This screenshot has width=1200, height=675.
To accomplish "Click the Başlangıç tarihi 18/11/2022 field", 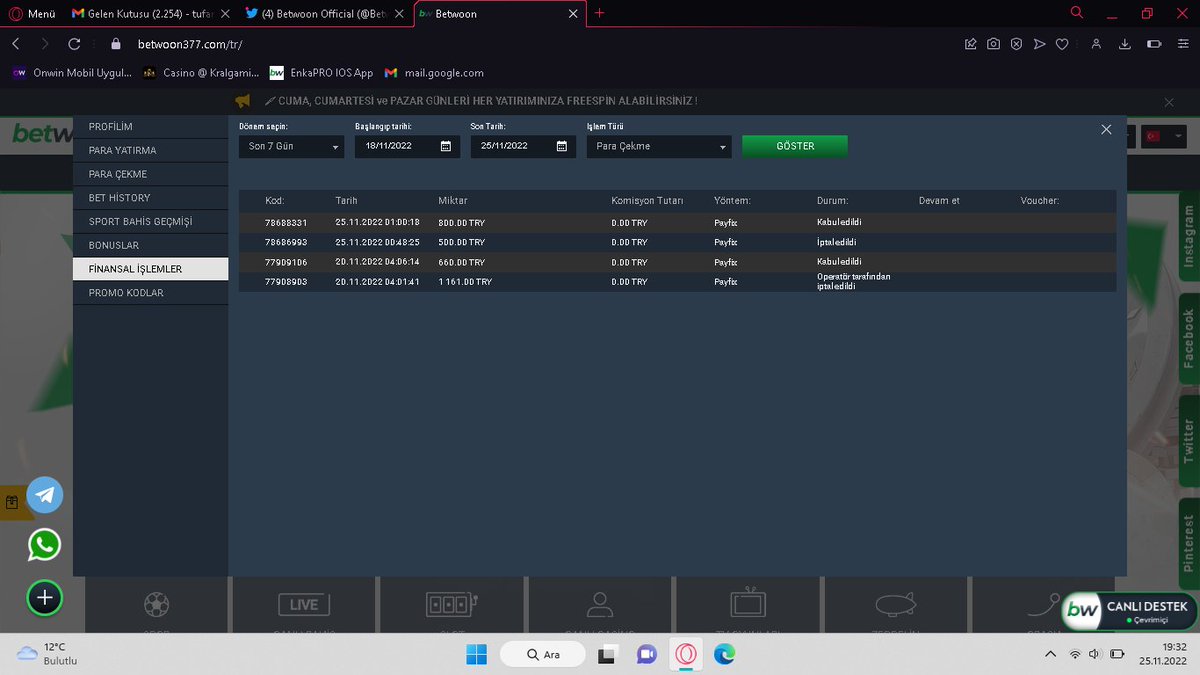I will [x=405, y=146].
